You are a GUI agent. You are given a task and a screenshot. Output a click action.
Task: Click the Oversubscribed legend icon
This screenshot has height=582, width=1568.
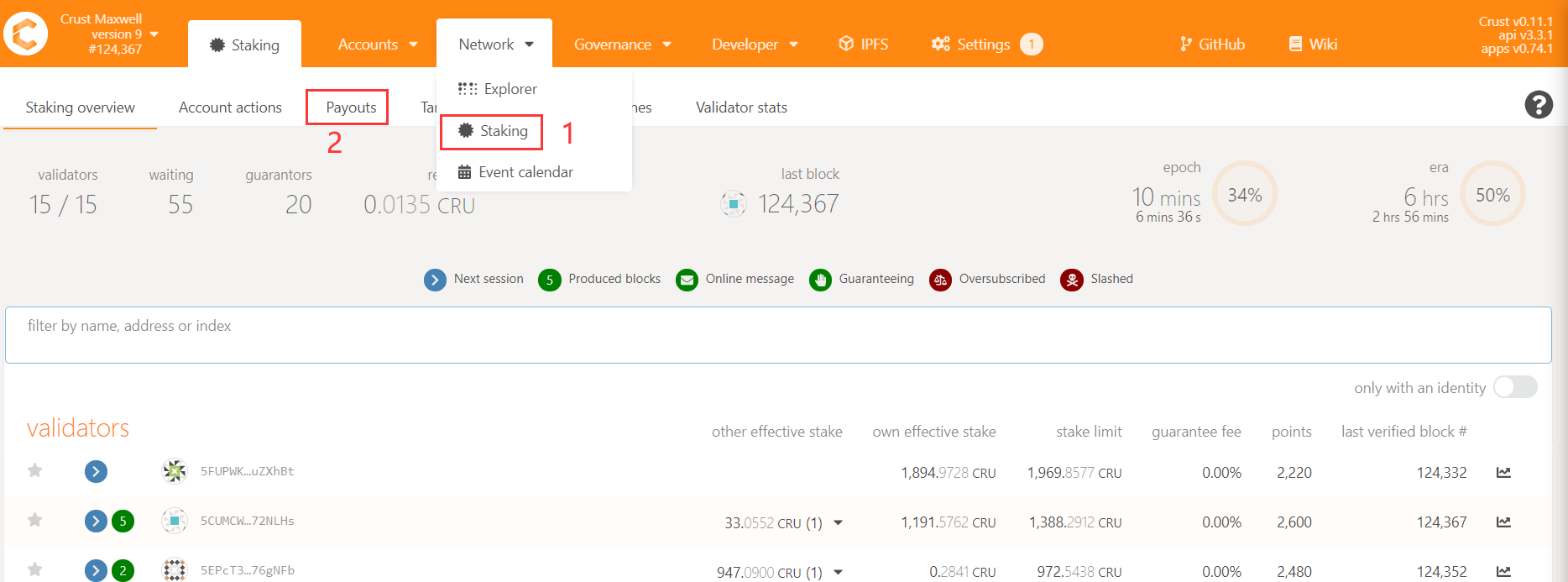coord(940,280)
